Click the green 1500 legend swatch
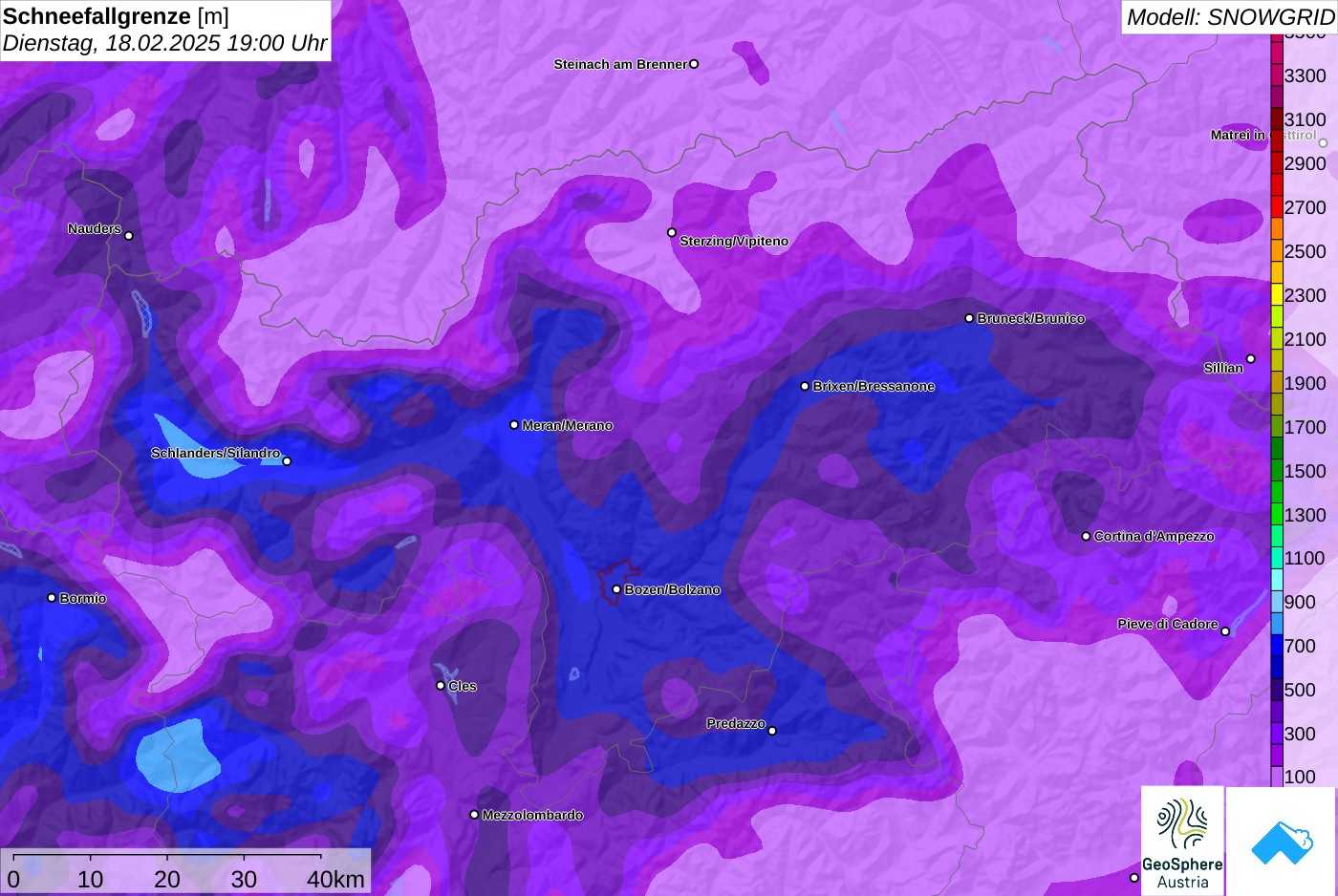 click(1277, 471)
